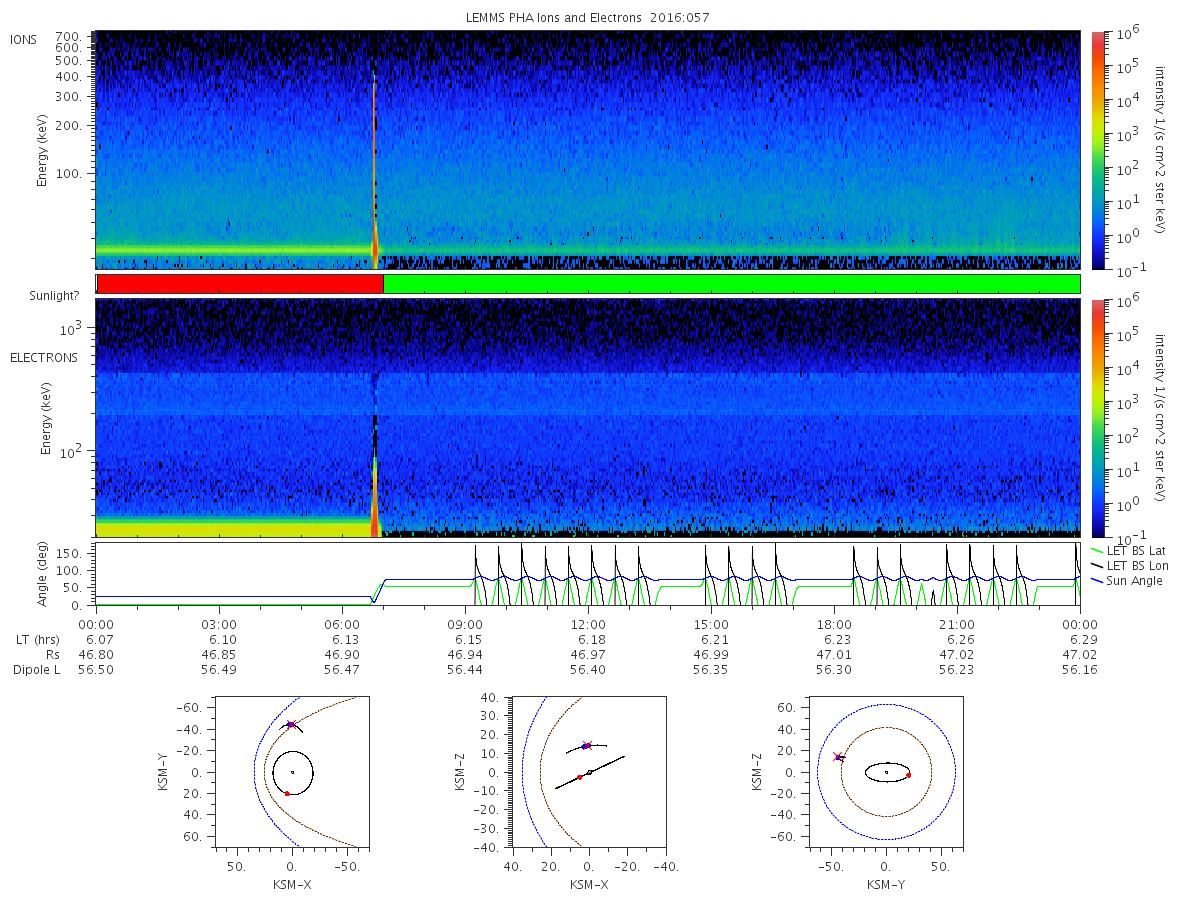
Task: Click the spacecraft marker in the KSM-X/KSM-Y plot
Action: (291, 724)
